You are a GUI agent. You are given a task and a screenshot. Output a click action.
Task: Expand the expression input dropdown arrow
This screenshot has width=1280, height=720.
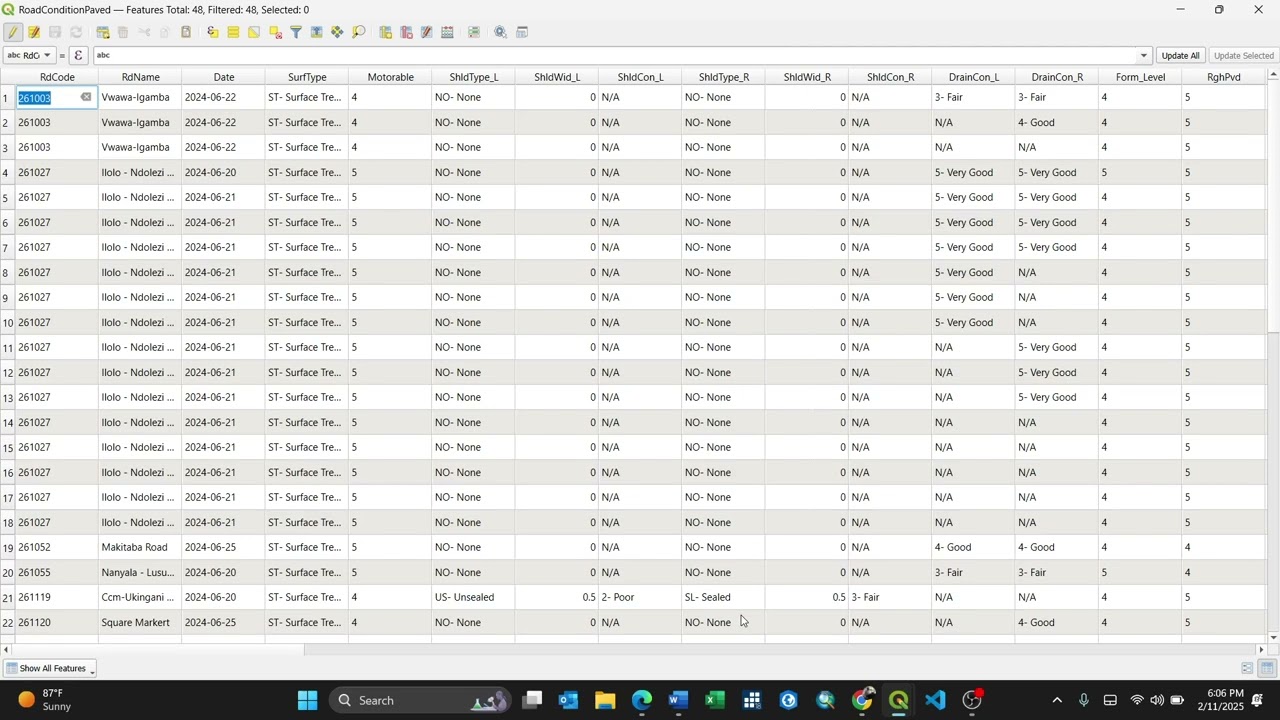tap(1144, 56)
